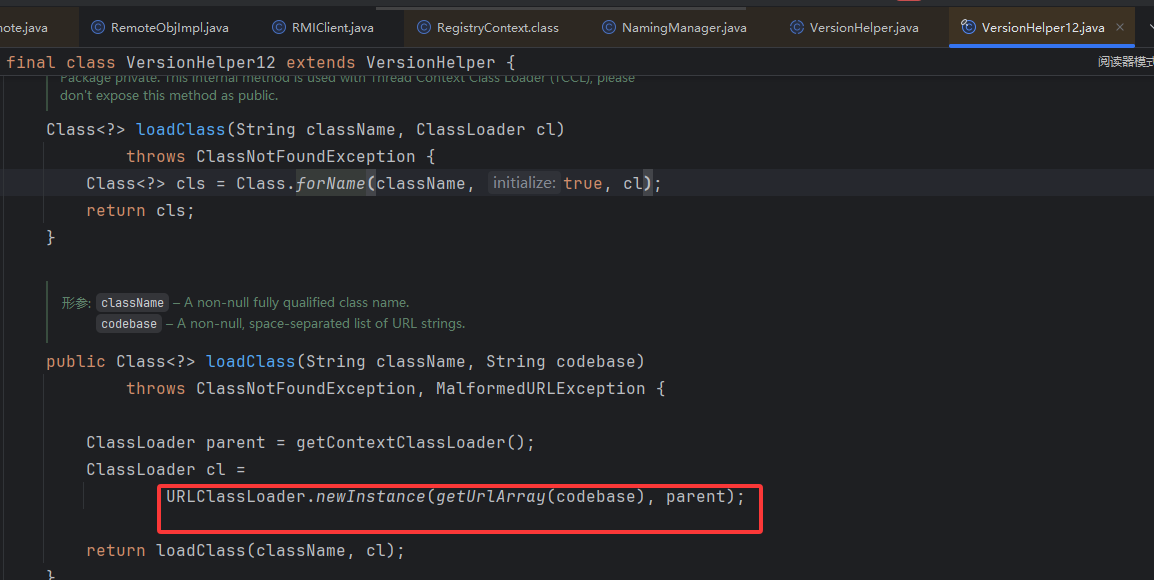Click the NamingManager.java class icon
The image size is (1154, 580).
coord(609,27)
